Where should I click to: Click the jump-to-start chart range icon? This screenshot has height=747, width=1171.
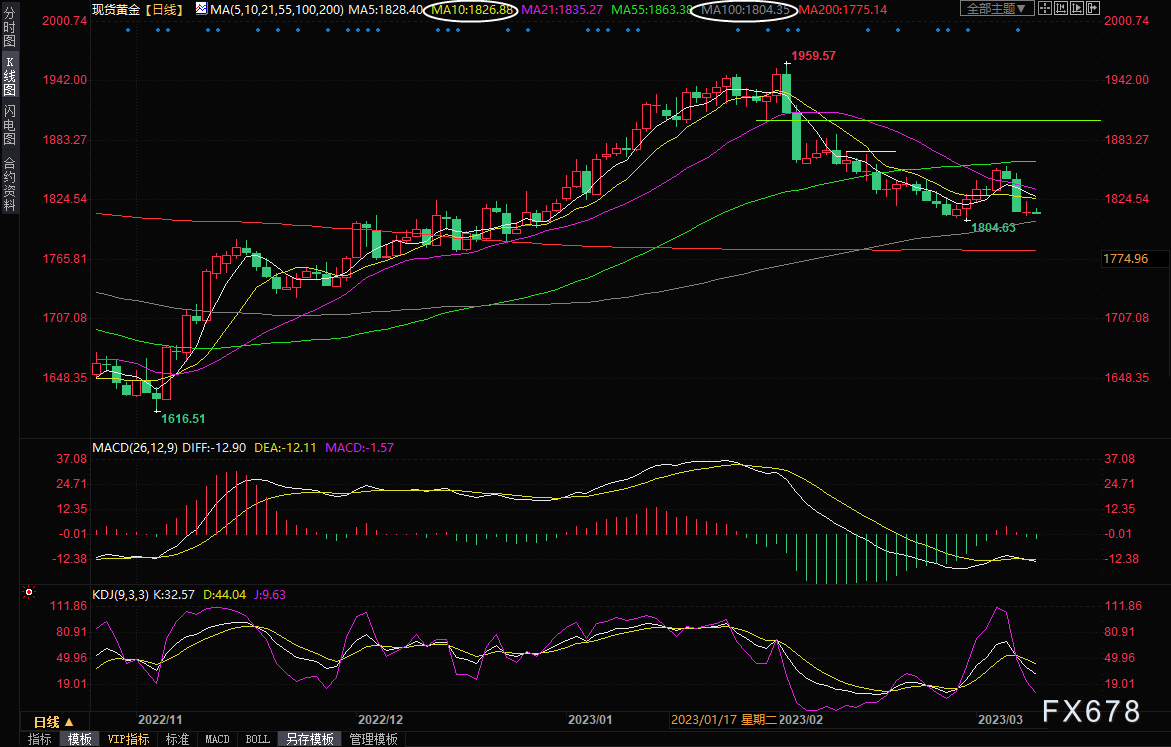pos(1060,8)
